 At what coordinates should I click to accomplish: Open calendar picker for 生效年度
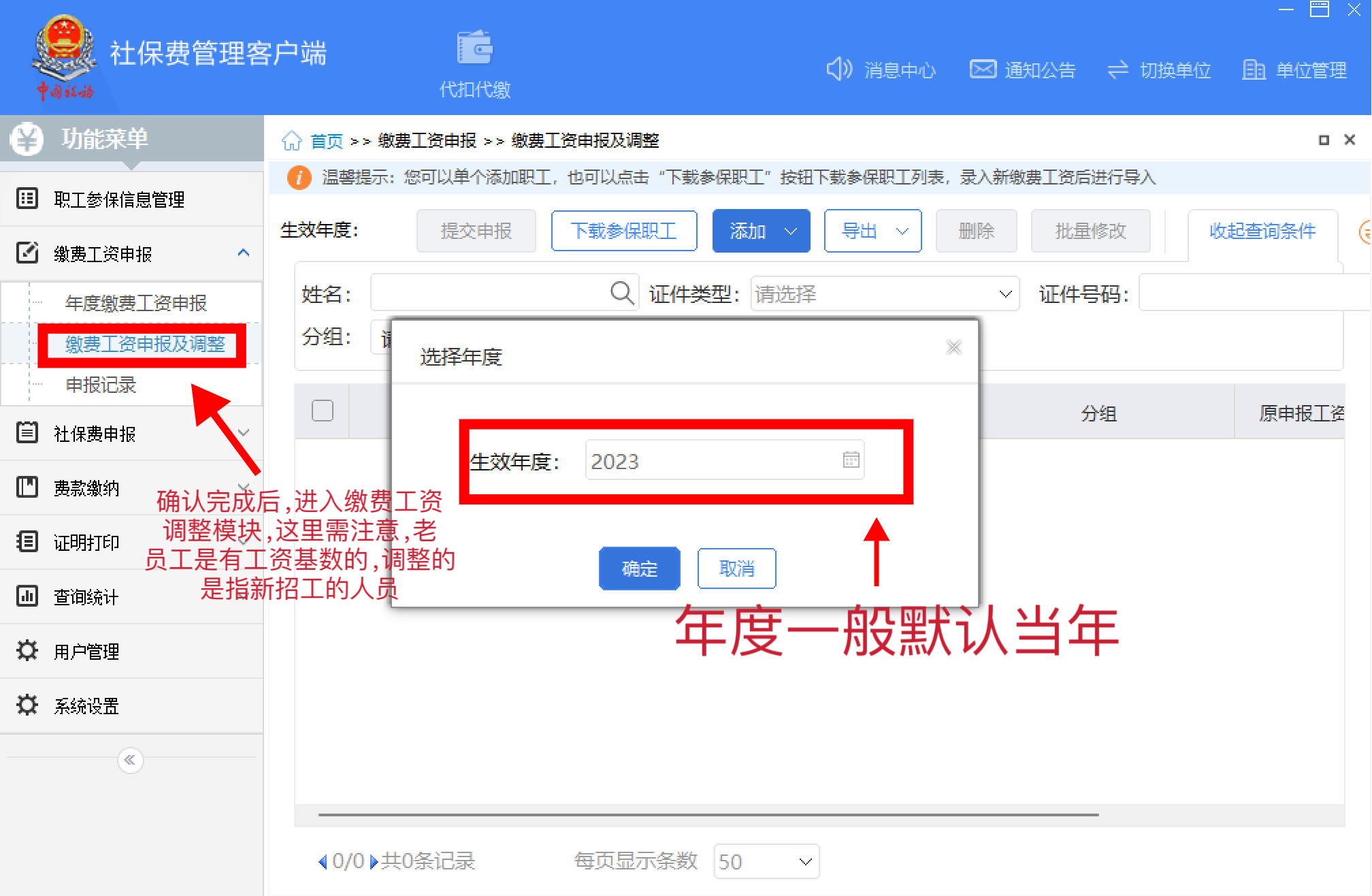point(851,460)
